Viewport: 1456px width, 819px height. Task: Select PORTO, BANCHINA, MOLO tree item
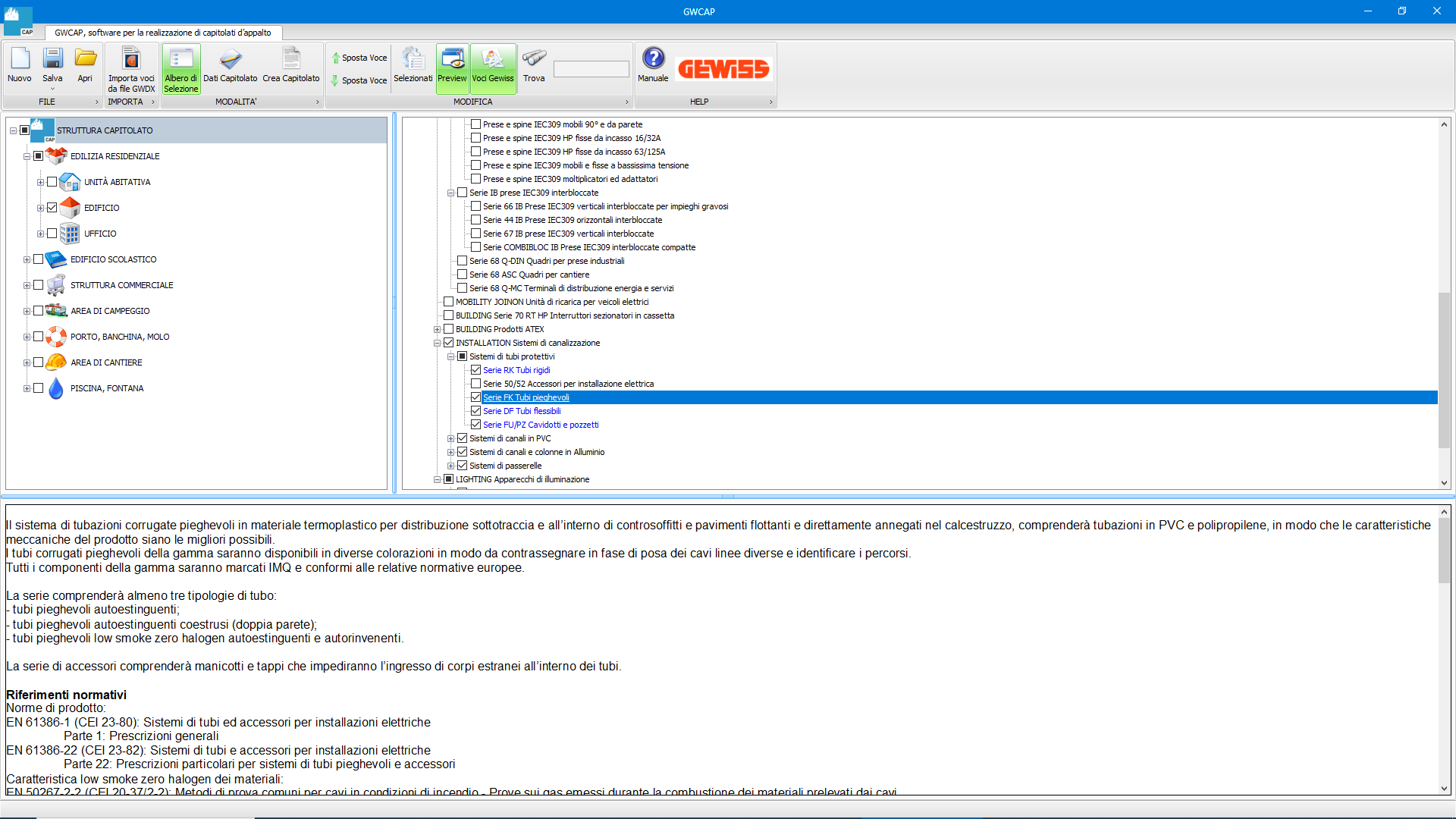pos(120,337)
